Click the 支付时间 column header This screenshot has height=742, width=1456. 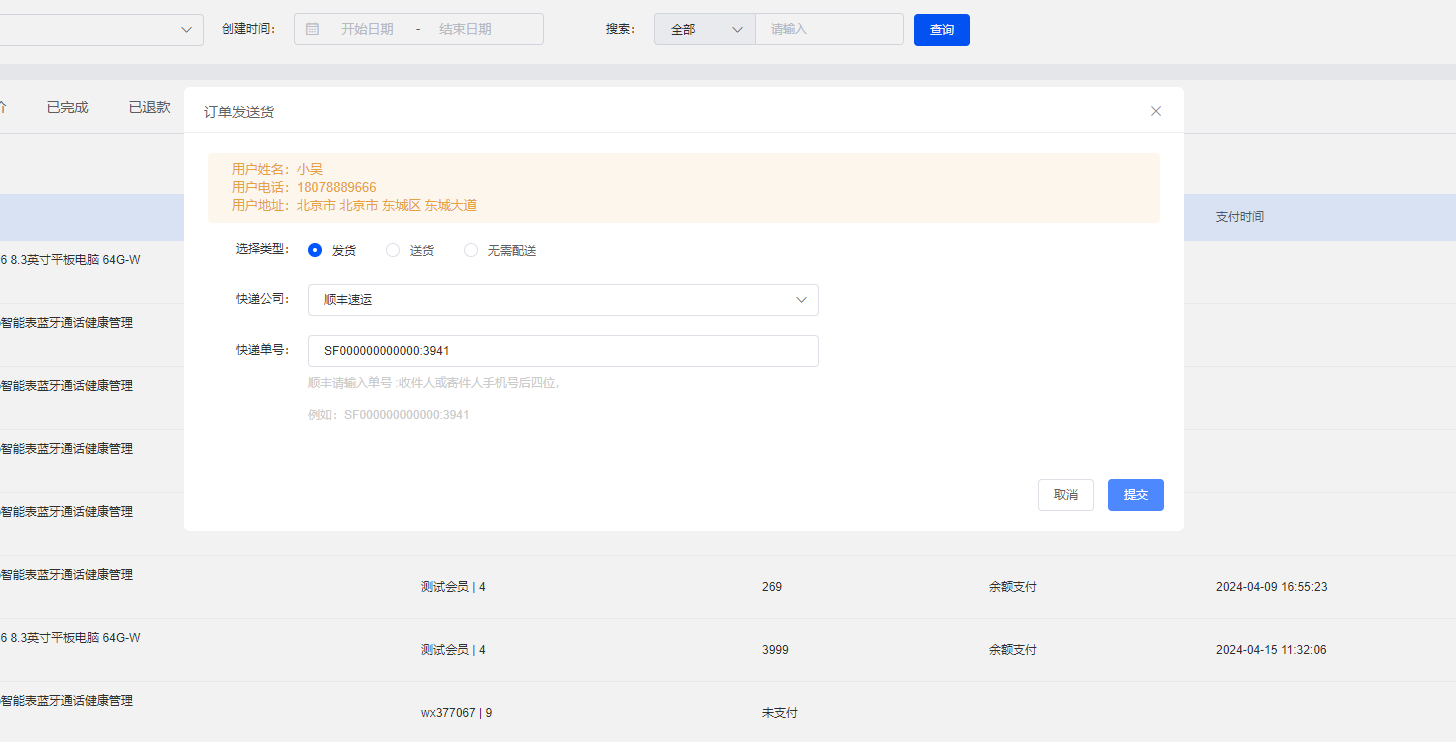click(1240, 217)
